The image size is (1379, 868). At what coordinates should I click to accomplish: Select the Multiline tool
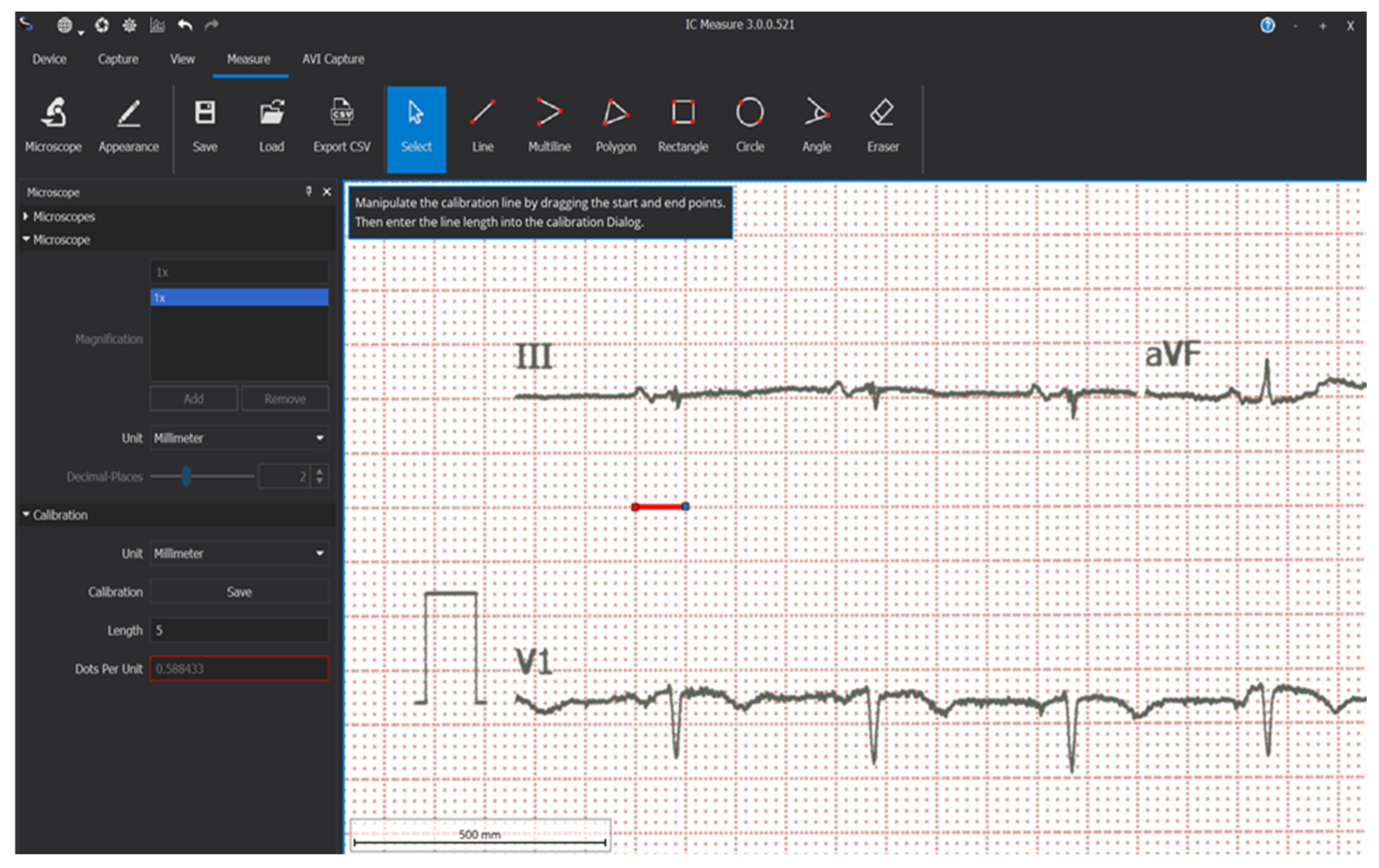point(549,125)
